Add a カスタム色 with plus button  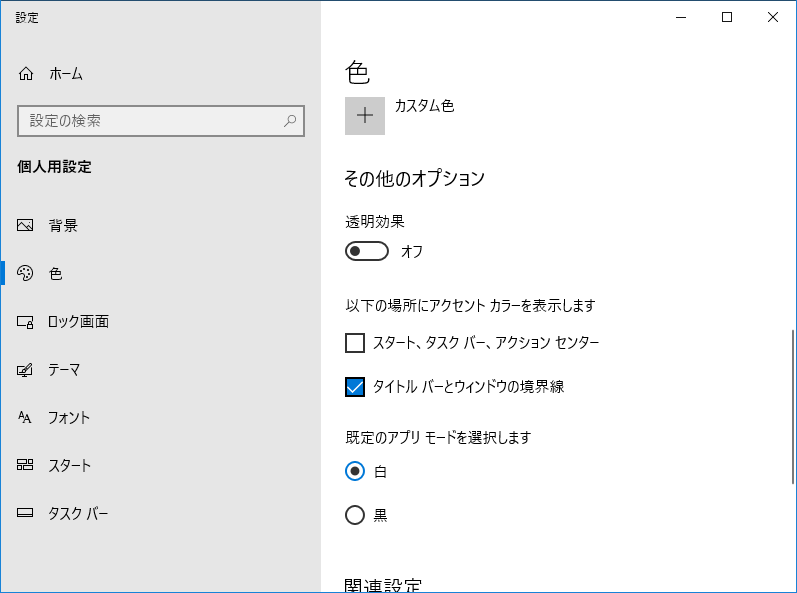(365, 116)
